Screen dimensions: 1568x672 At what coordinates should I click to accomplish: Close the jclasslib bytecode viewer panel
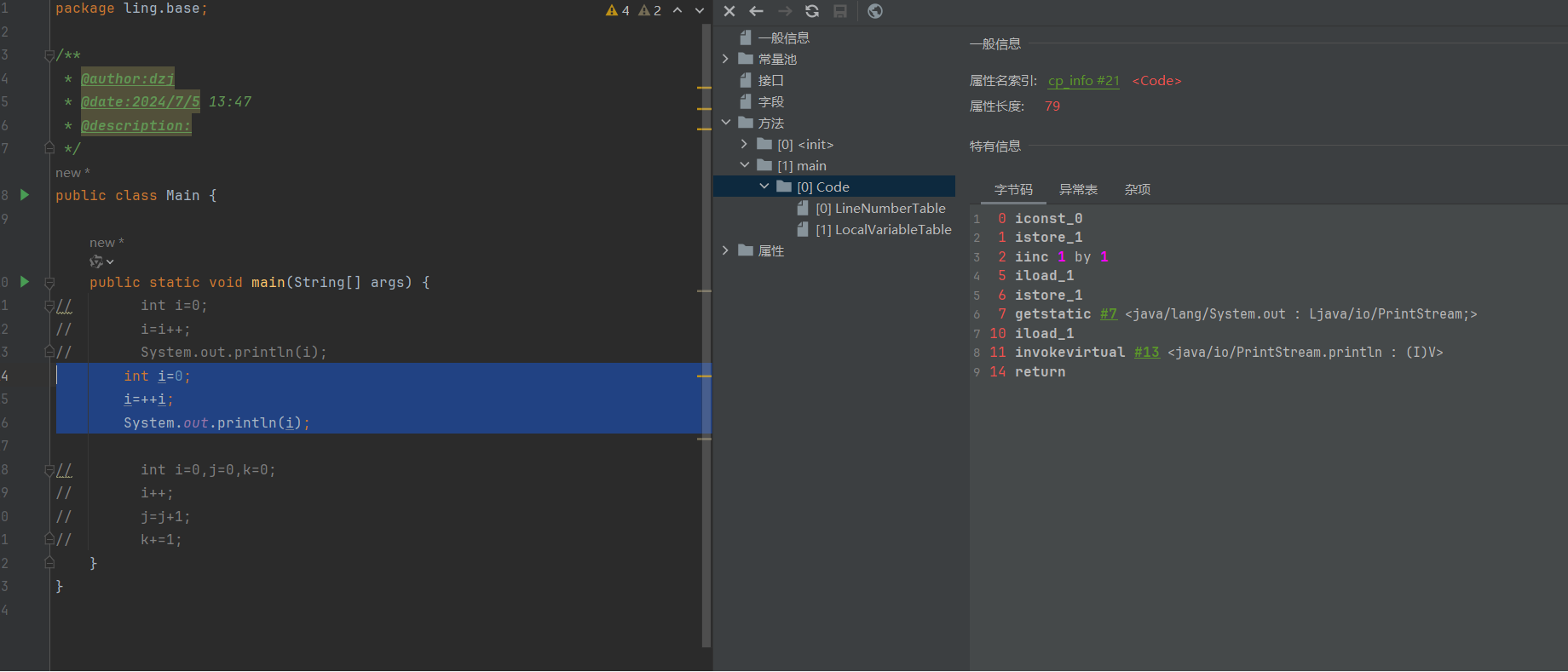[x=729, y=11]
